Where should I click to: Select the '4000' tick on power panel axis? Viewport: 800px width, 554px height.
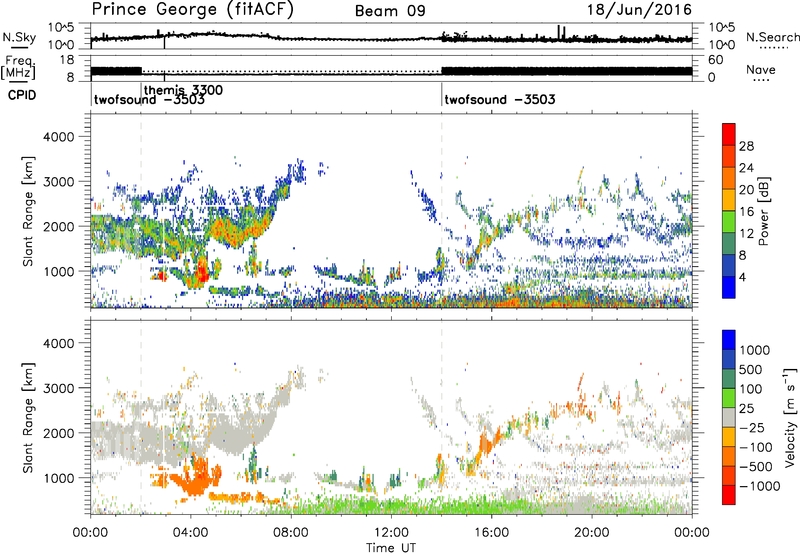coord(58,137)
